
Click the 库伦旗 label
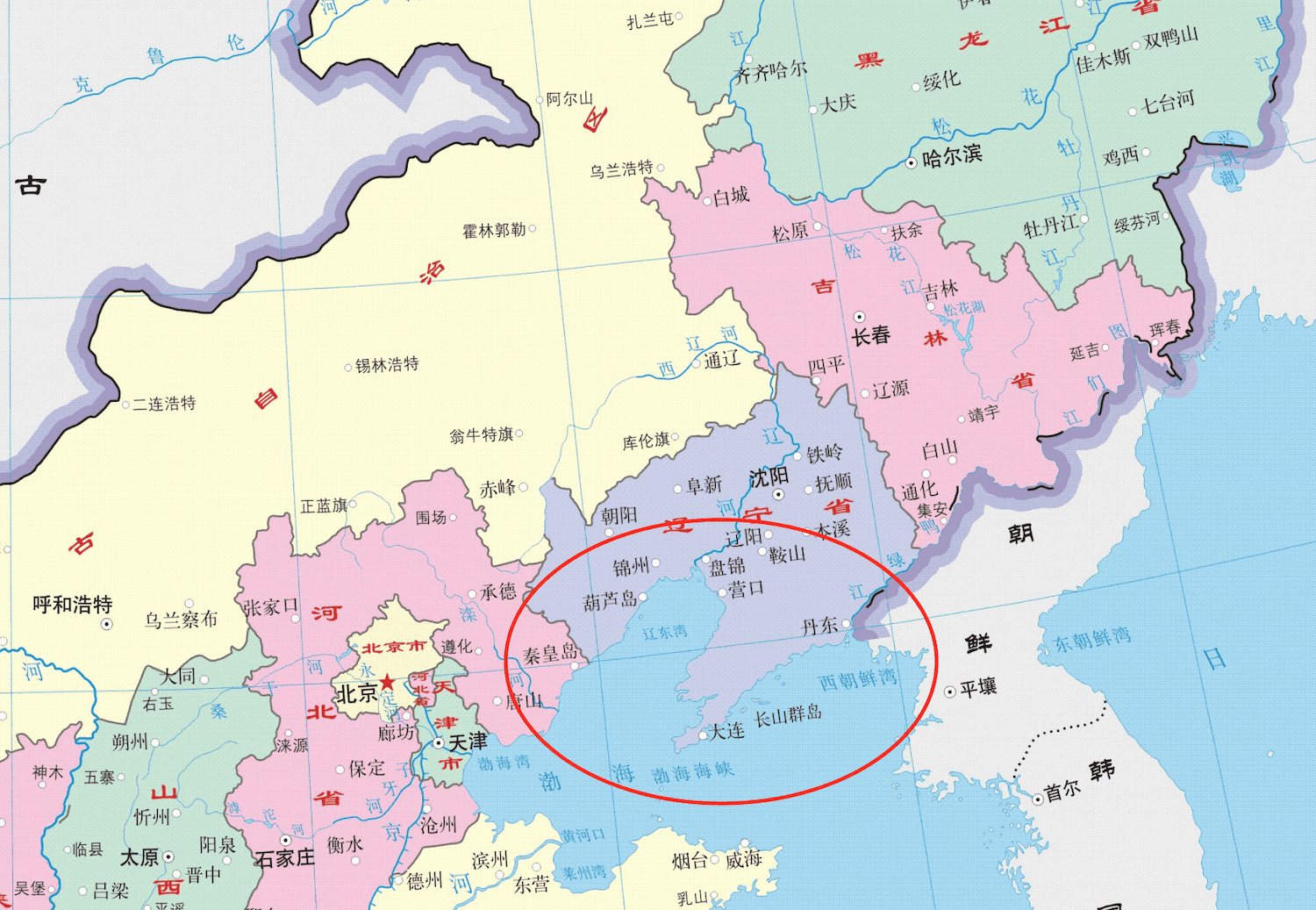(x=647, y=441)
